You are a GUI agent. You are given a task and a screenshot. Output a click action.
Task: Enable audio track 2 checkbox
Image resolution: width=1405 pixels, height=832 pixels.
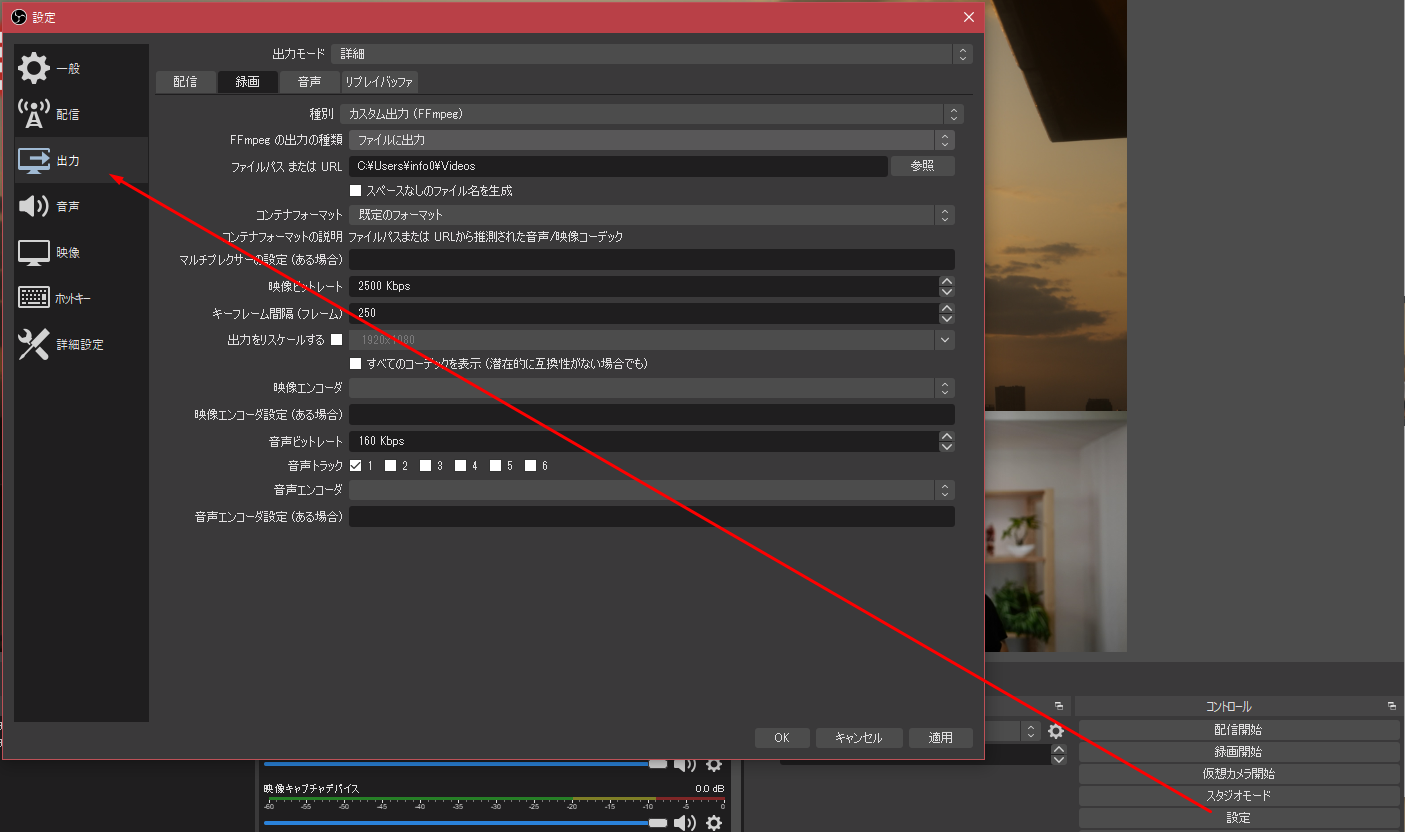click(390, 465)
